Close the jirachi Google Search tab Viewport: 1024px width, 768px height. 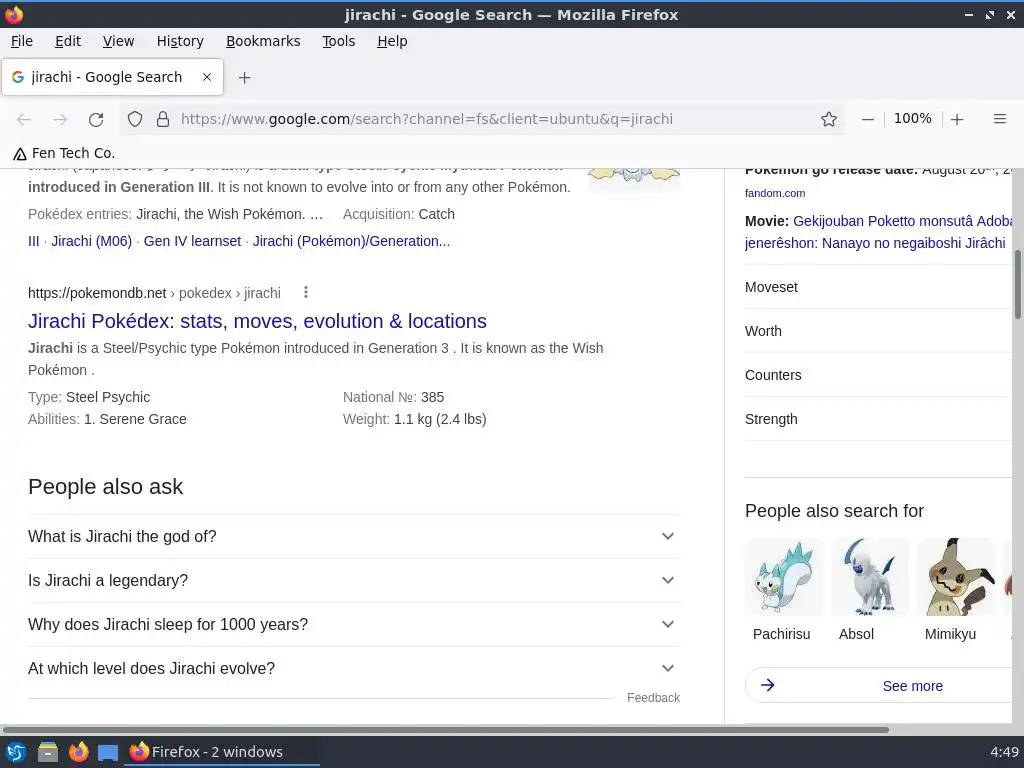[x=207, y=77]
